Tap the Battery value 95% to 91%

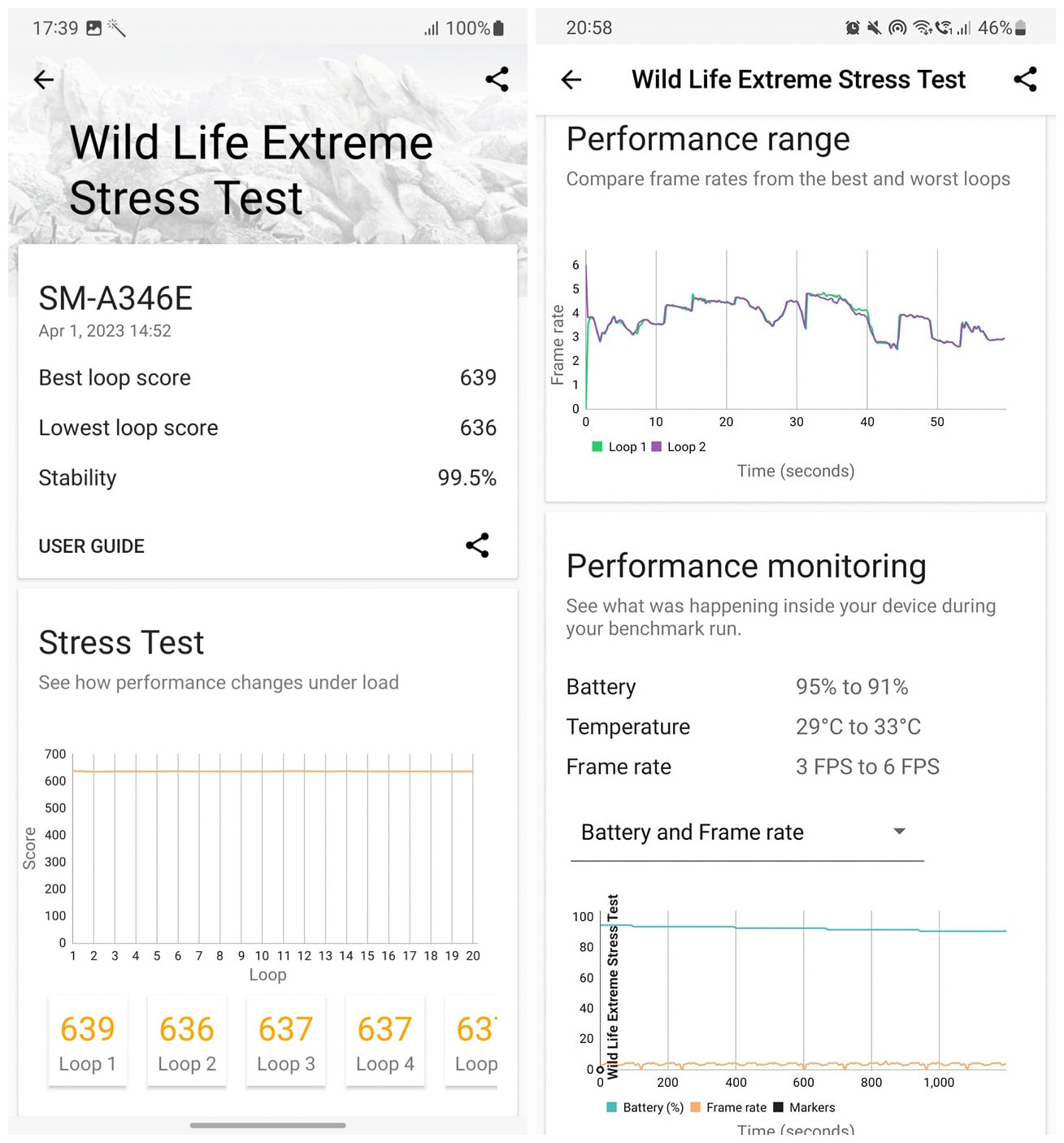[x=852, y=687]
